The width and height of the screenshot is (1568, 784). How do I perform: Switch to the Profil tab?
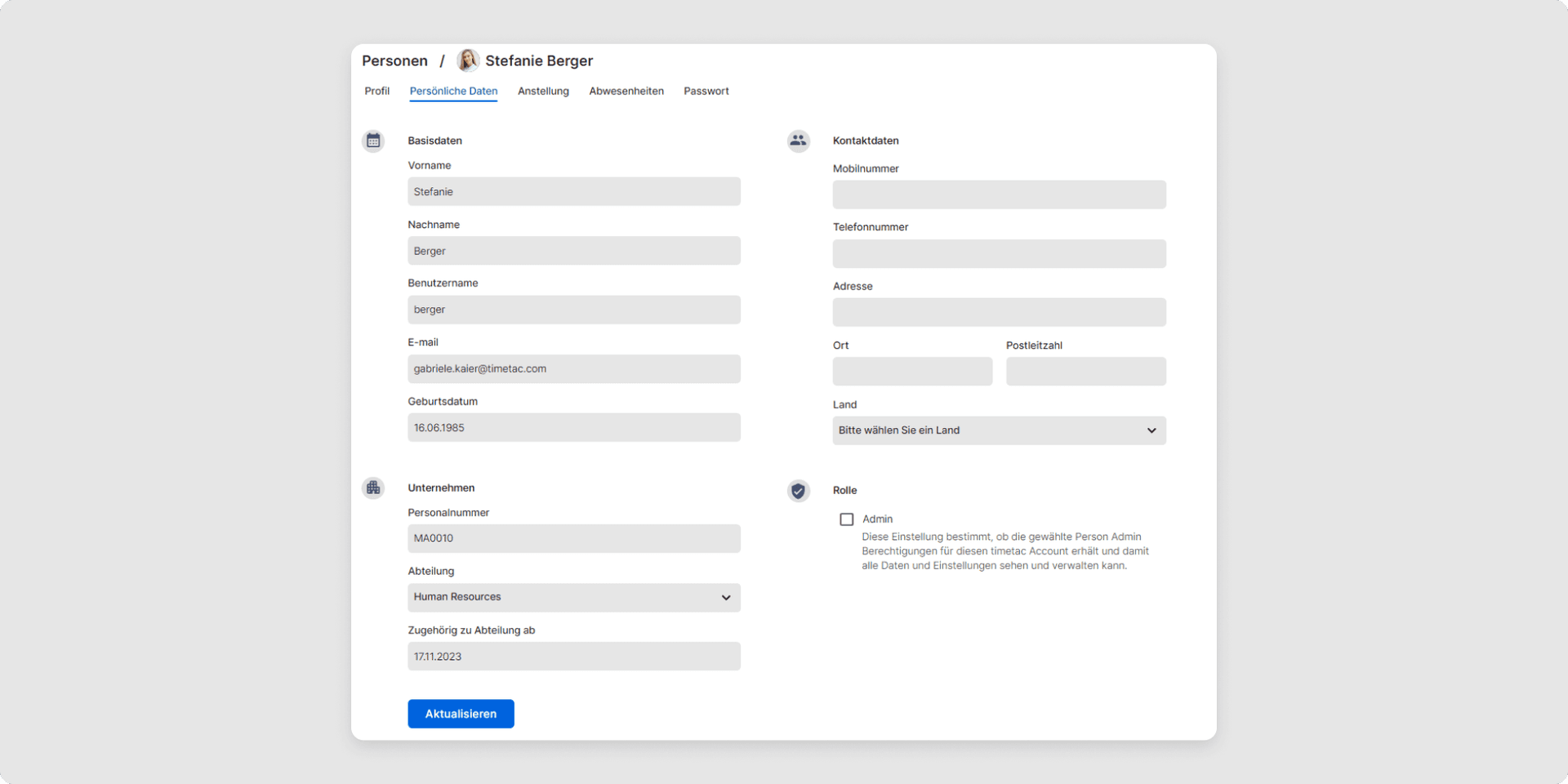[x=376, y=91]
